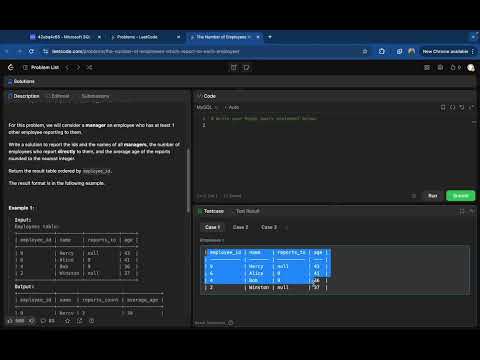Screen dimensions: 480x360
Task: Open the MySQL language dropdown
Action: 207,107
